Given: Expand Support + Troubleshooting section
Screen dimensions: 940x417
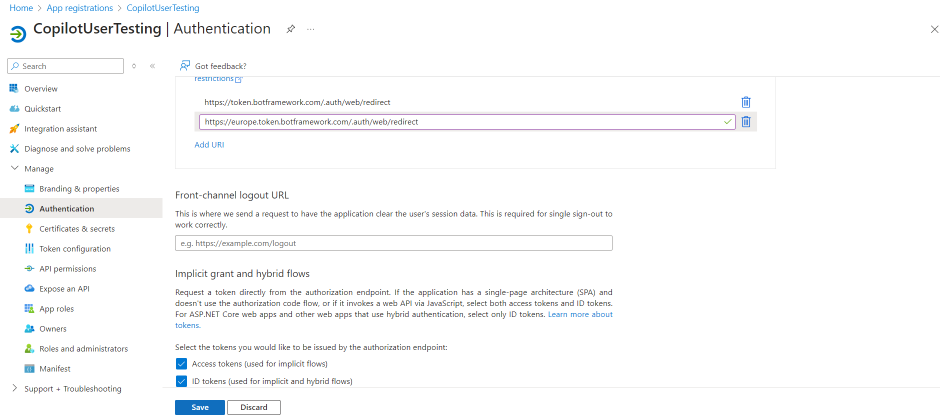Looking at the screenshot, I should pyautogui.click(x=14, y=389).
